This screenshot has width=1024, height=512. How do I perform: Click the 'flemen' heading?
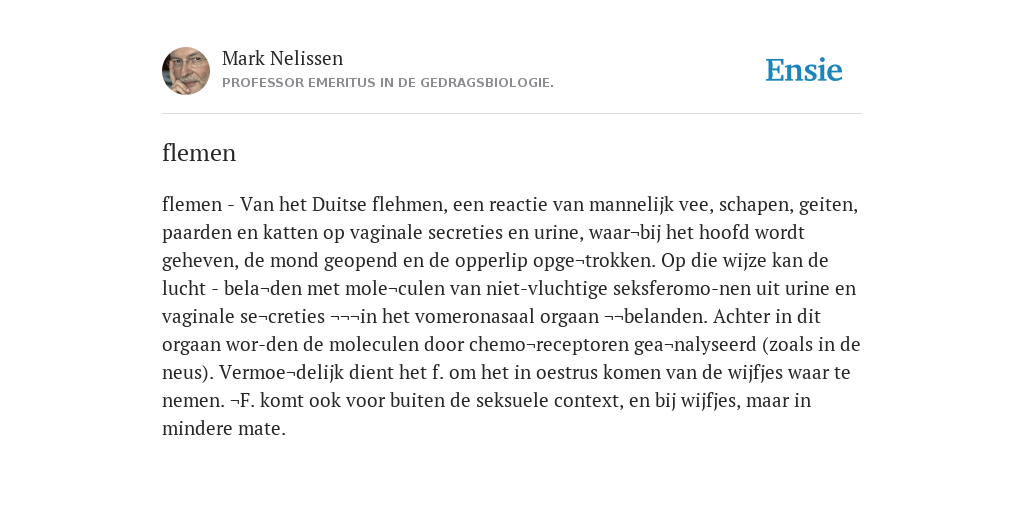[x=199, y=153]
